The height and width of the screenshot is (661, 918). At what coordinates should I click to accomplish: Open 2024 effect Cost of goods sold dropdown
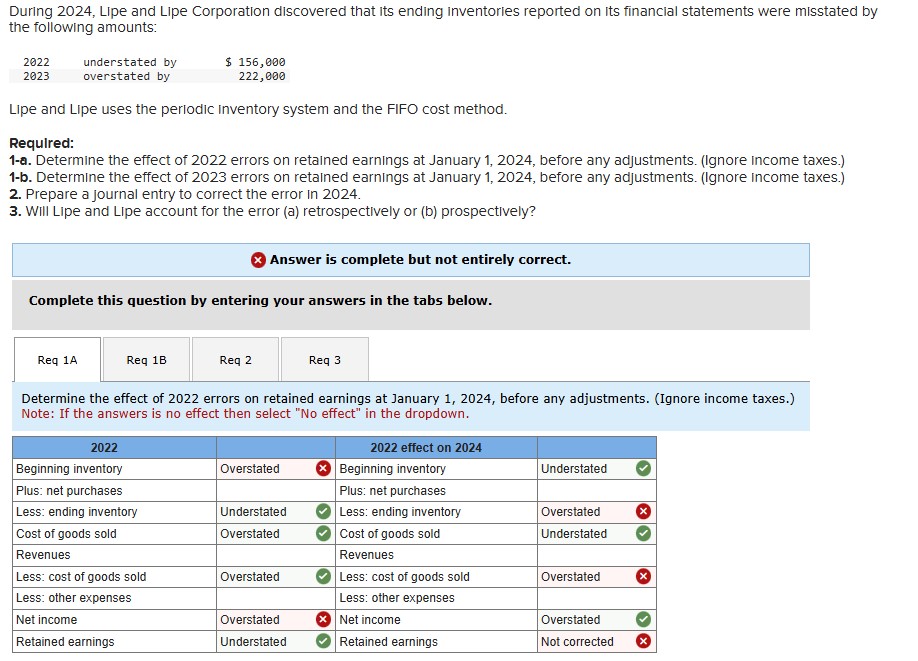point(597,533)
